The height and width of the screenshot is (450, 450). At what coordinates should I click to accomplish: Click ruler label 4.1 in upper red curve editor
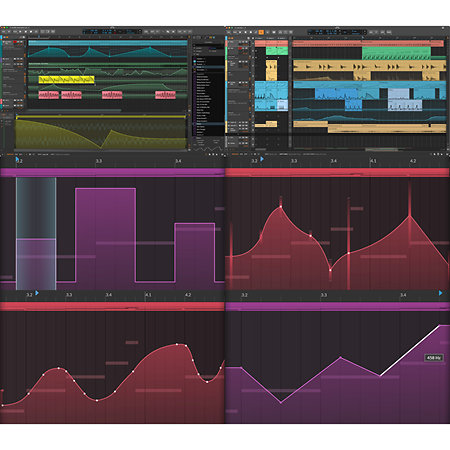pyautogui.click(x=373, y=161)
